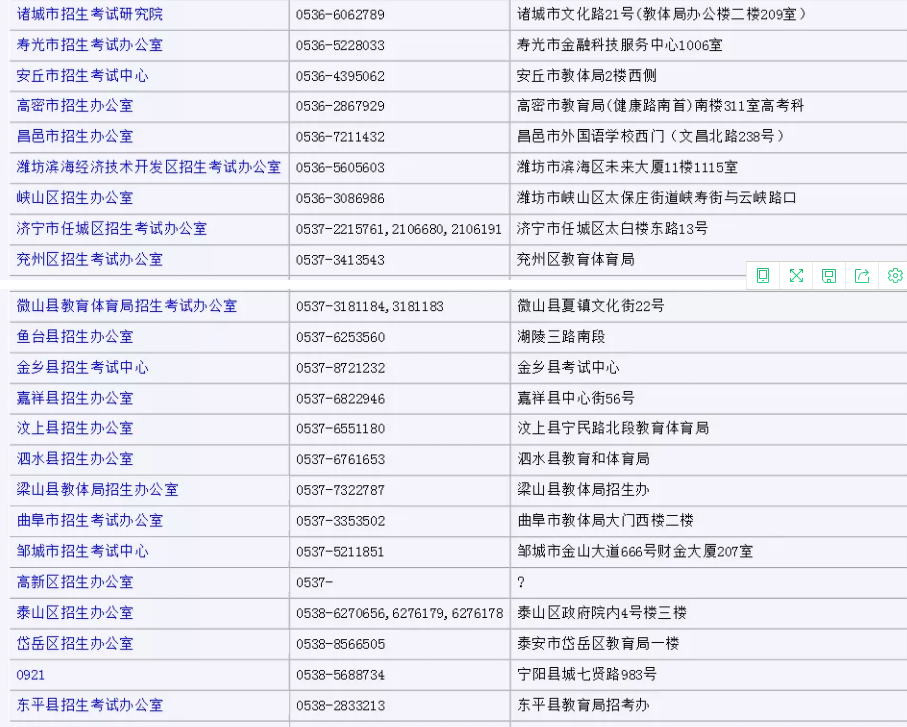Click 微山县教育体育局招生考试办公室 link

pos(127,306)
